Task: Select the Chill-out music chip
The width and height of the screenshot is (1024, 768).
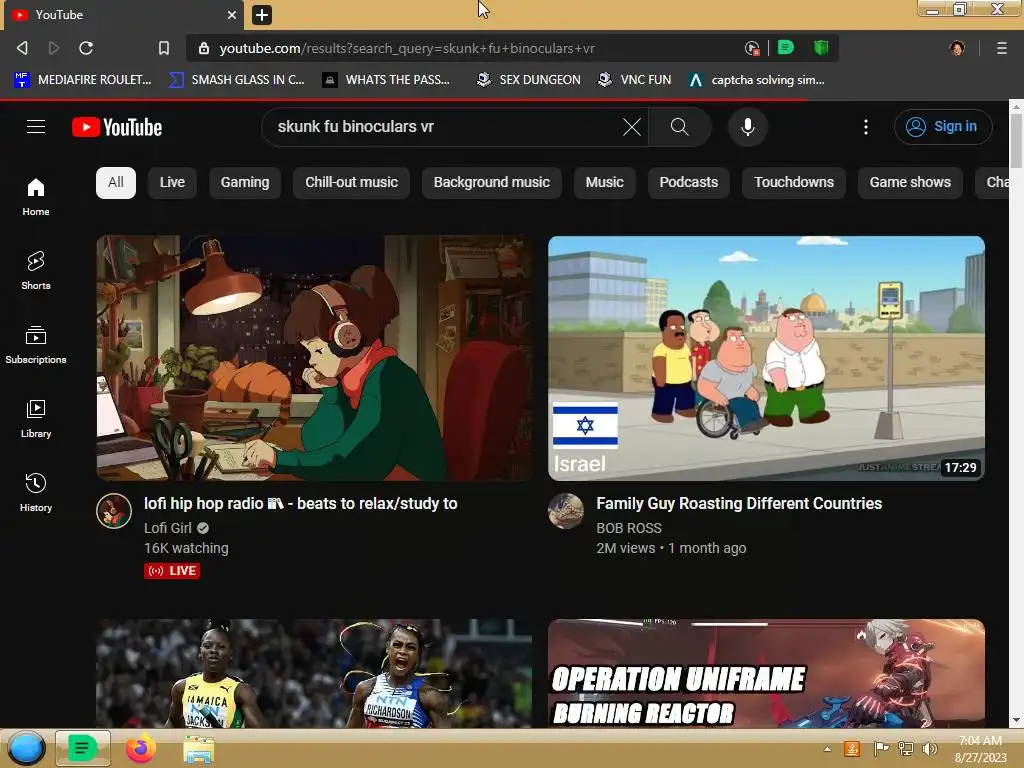Action: 351,182
